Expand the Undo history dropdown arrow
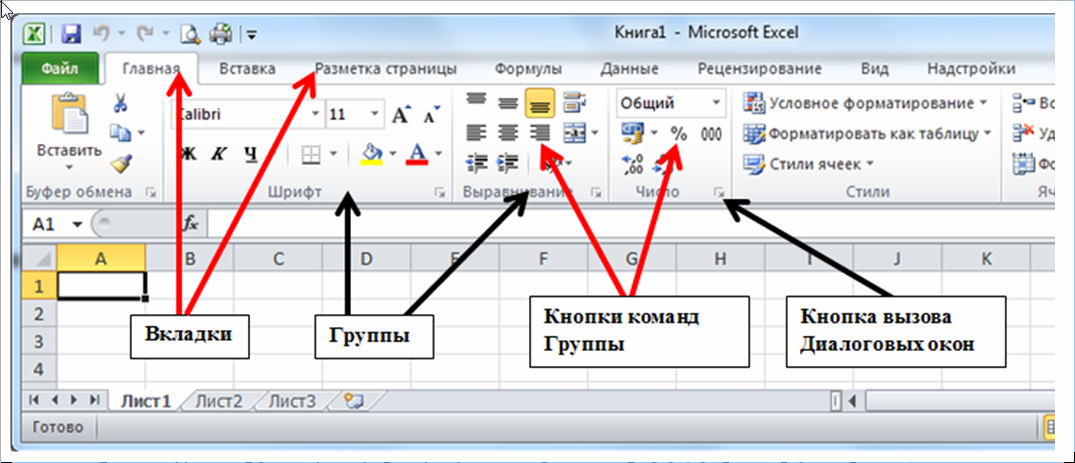 [x=121, y=33]
